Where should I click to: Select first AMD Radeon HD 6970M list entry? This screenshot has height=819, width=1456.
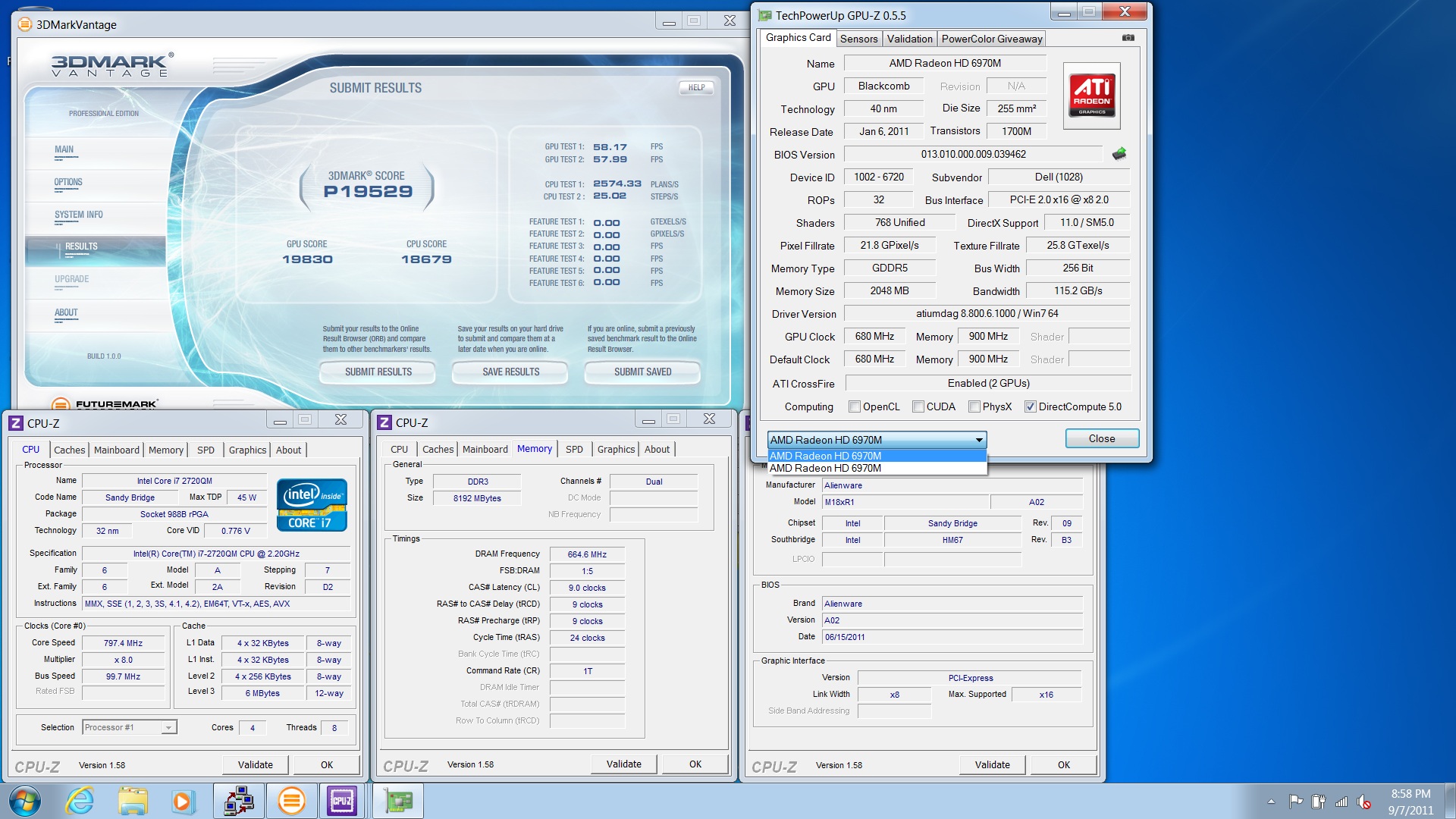[877, 456]
